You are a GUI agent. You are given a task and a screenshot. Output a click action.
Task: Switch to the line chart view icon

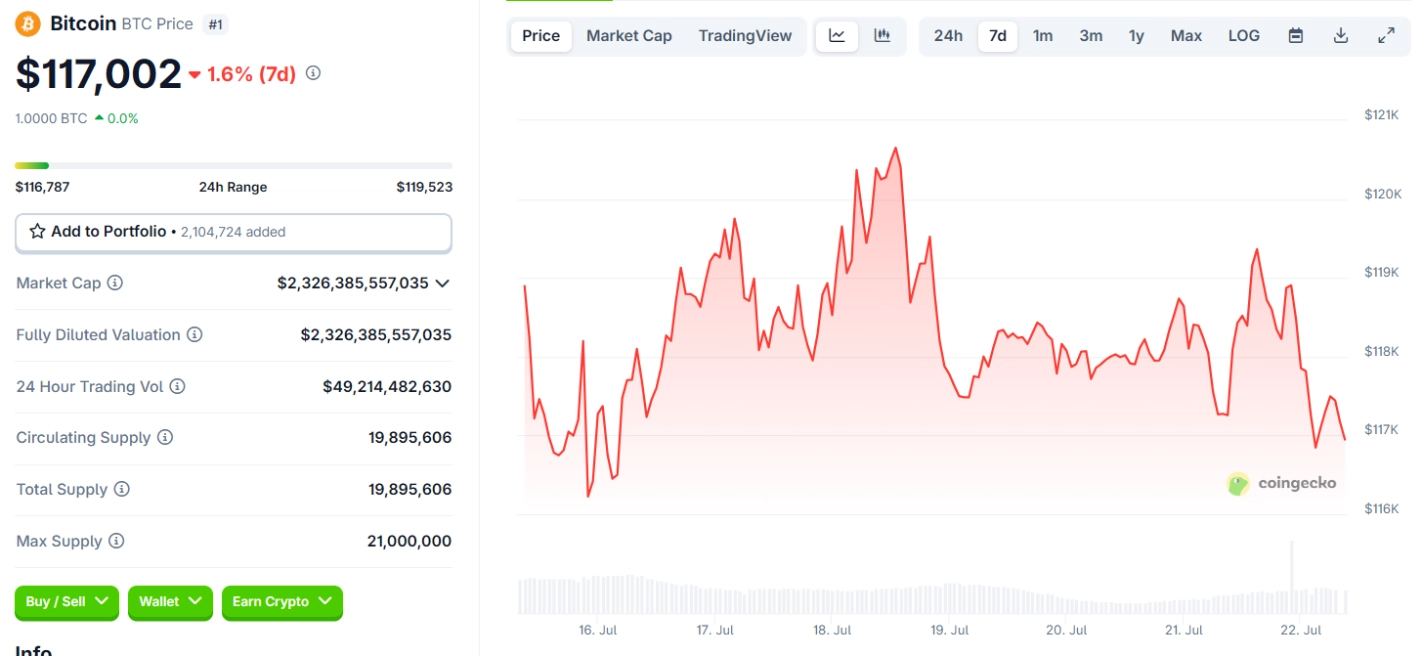837,36
